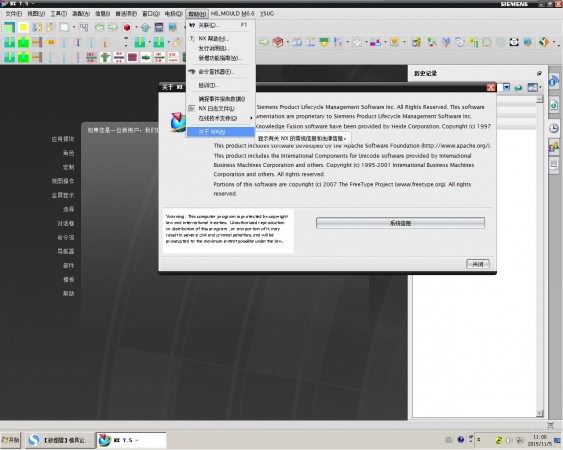Click the Sogou browser icon on taskbar
Viewport: 563px width, 450px height.
point(34,440)
